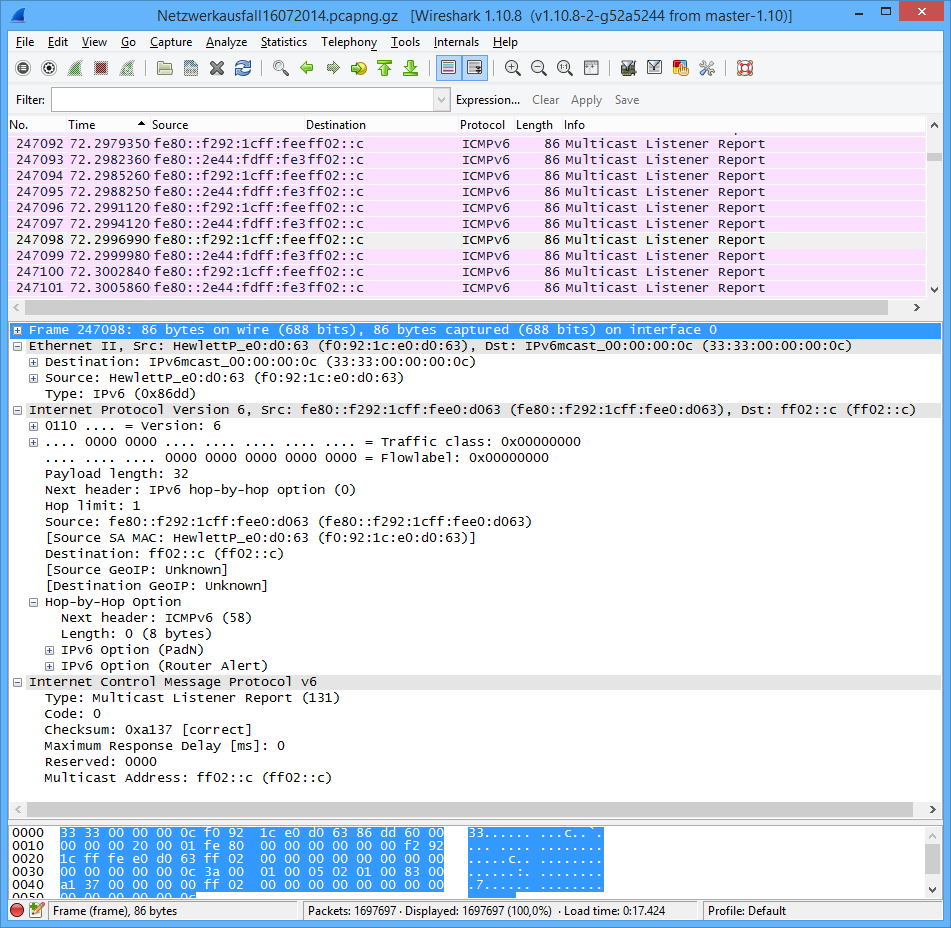Viewport: 951px width, 928px height.
Task: Click the Save filter button
Action: pyautogui.click(x=627, y=100)
